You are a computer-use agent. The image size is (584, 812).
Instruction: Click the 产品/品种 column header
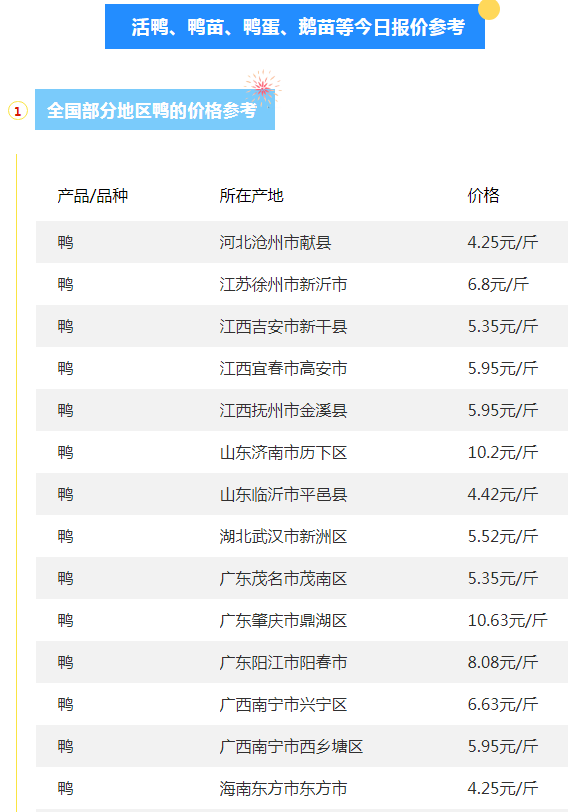click(x=92, y=195)
